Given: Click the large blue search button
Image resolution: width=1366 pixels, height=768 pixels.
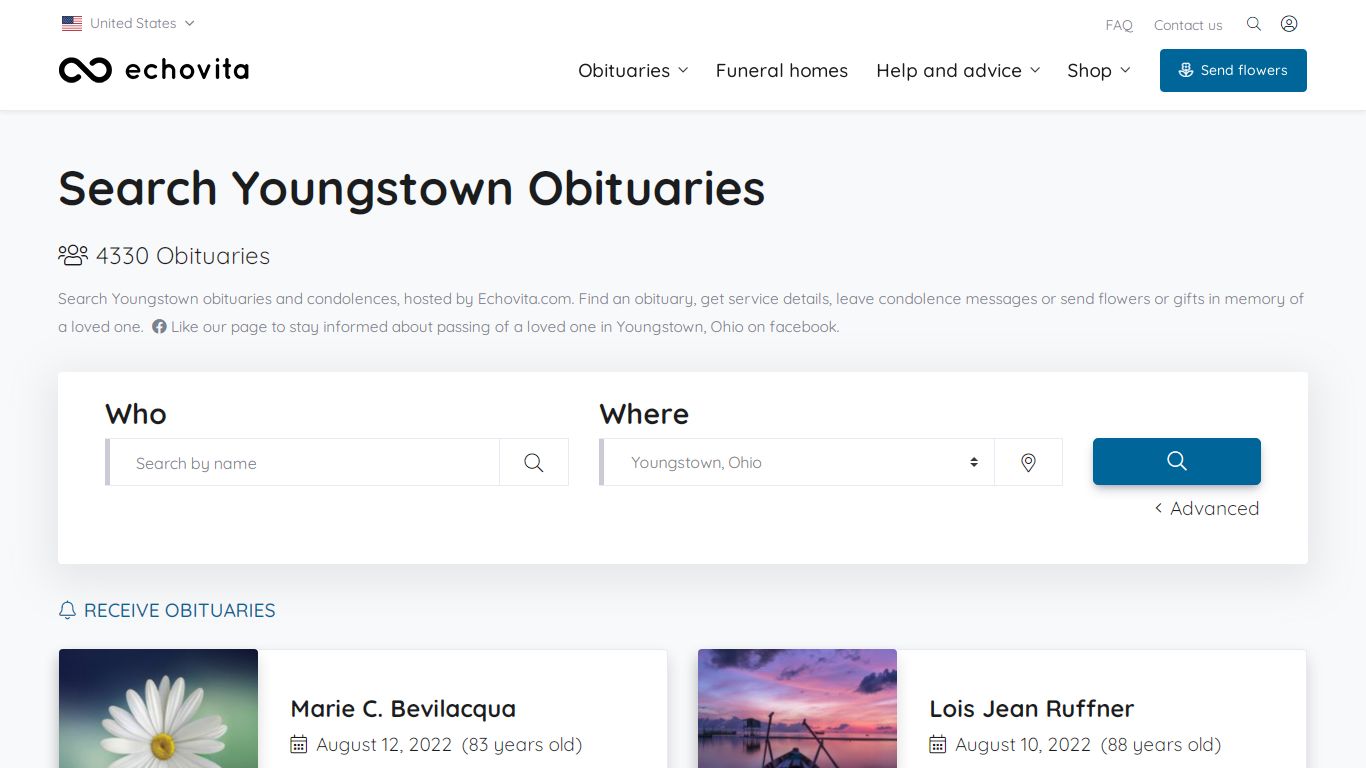Looking at the screenshot, I should (x=1177, y=461).
